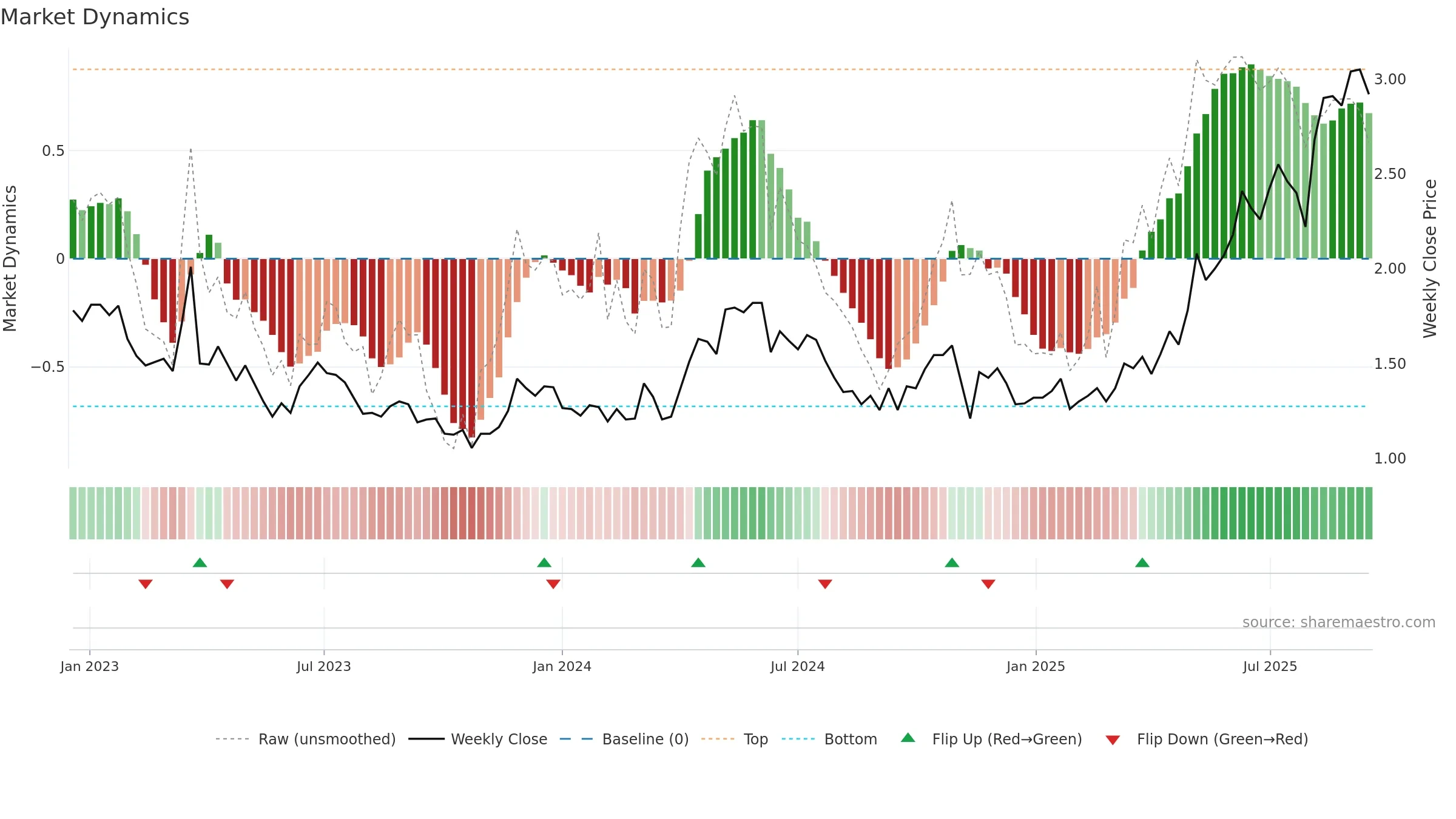Click the 1.00 price axis tick
The height and width of the screenshot is (819, 1456).
(1390, 459)
